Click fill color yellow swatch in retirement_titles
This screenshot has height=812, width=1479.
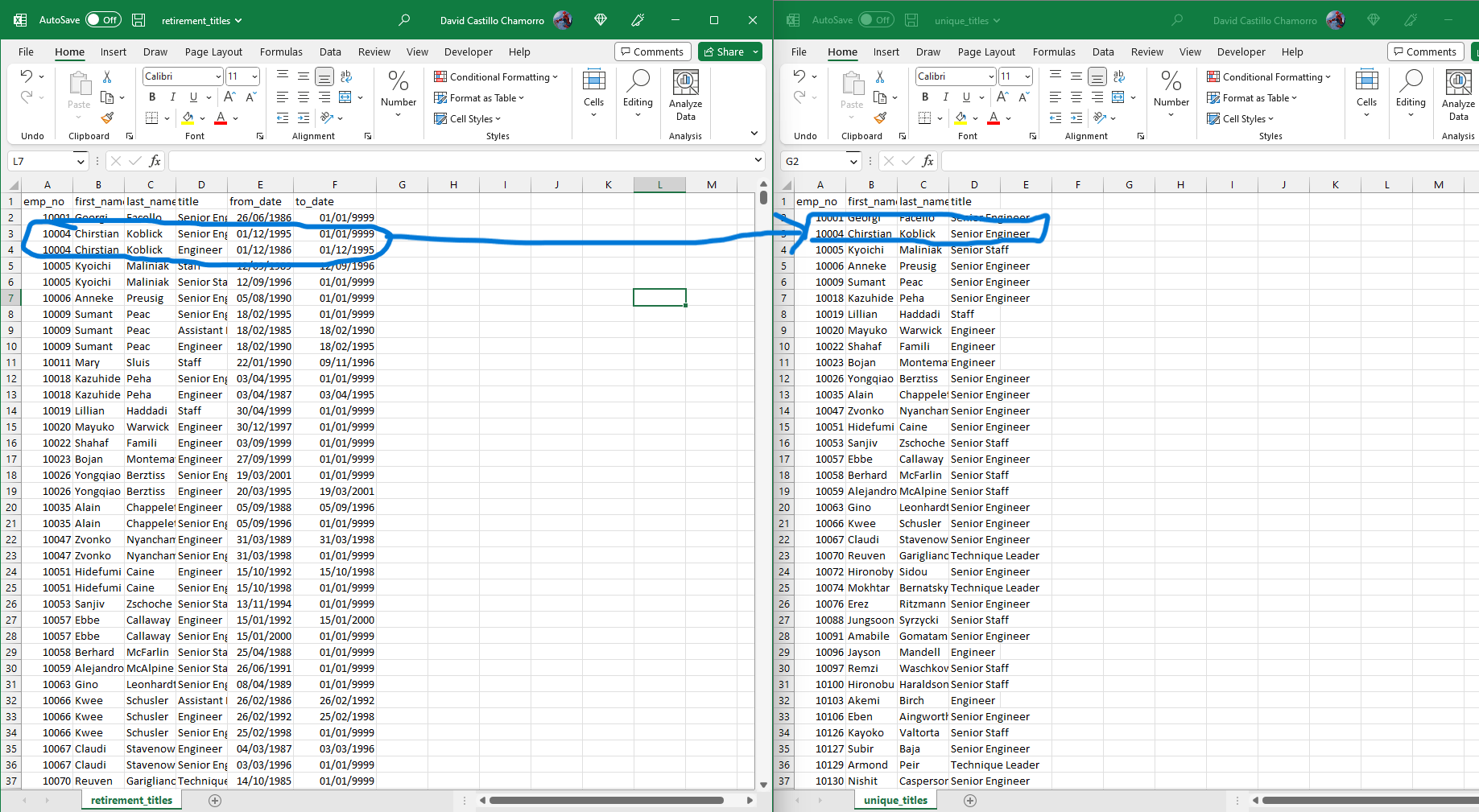click(188, 118)
